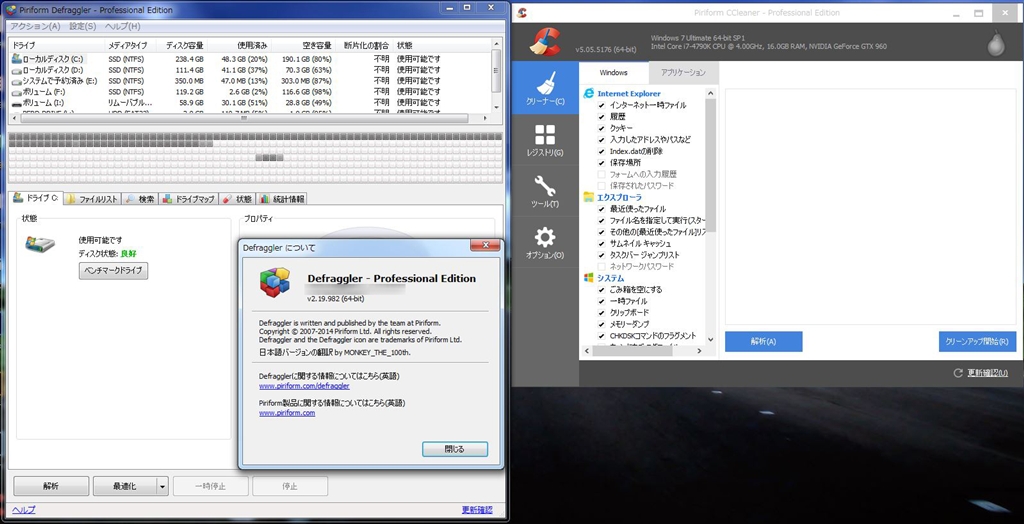Click the ボリューム (F:) drive icon
Image resolution: width=1024 pixels, height=524 pixels.
(16, 92)
